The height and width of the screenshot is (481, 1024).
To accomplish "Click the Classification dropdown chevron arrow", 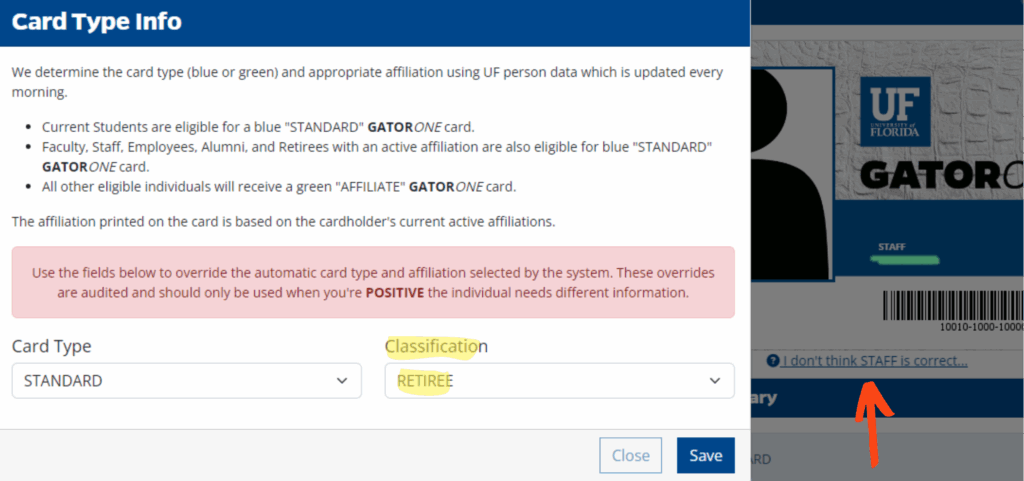I will pyautogui.click(x=714, y=380).
